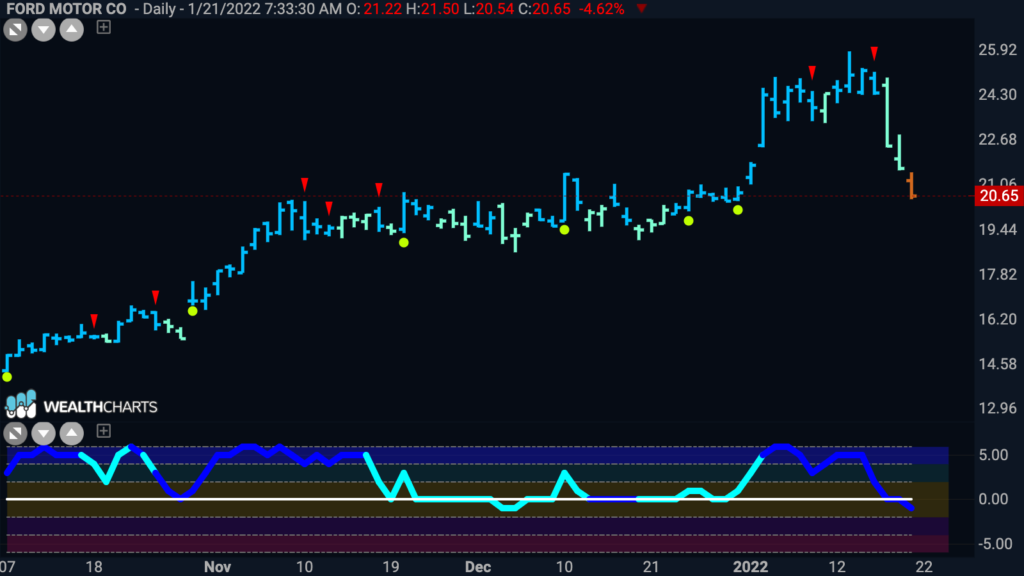Move the price pane up with its up-arrow button
The width and height of the screenshot is (1024, 576).
(72, 29)
